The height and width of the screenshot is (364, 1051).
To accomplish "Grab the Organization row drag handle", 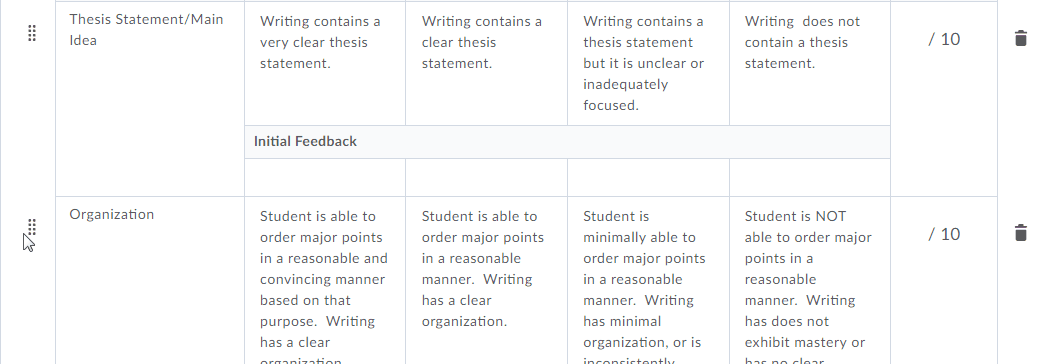I will (32, 227).
